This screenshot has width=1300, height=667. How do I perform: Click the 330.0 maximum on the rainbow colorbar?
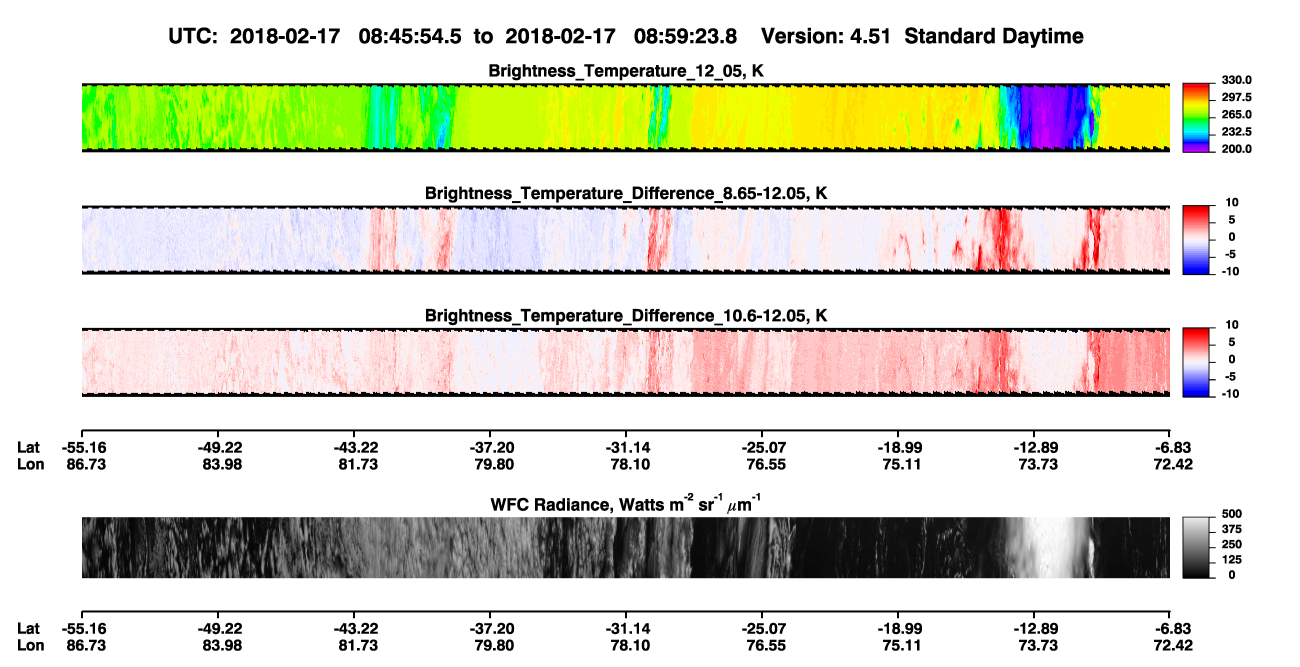pyautogui.click(x=1237, y=81)
